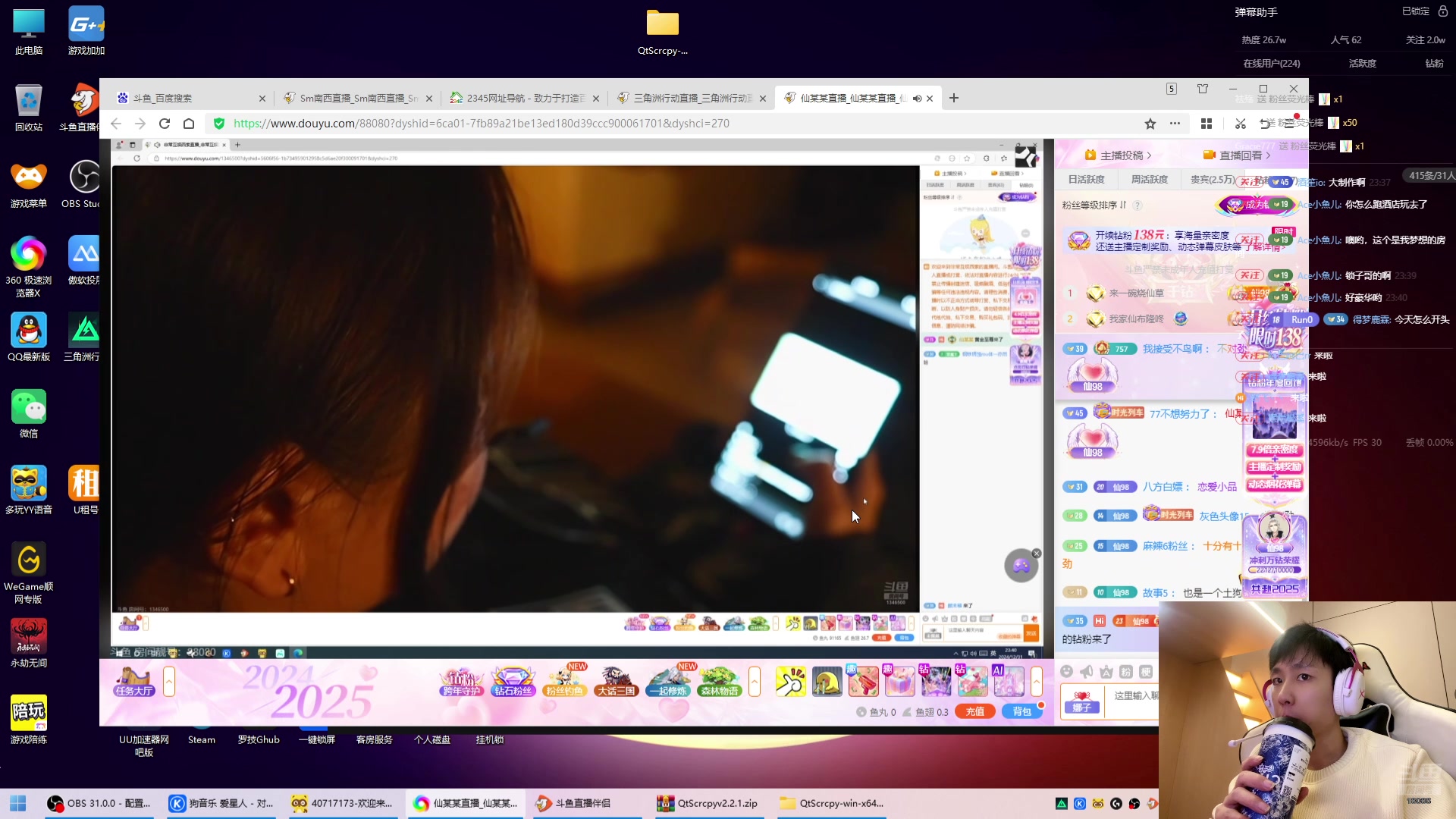Open the 粉丝钓鱼 activity icon
The image size is (1456, 819).
[565, 681]
